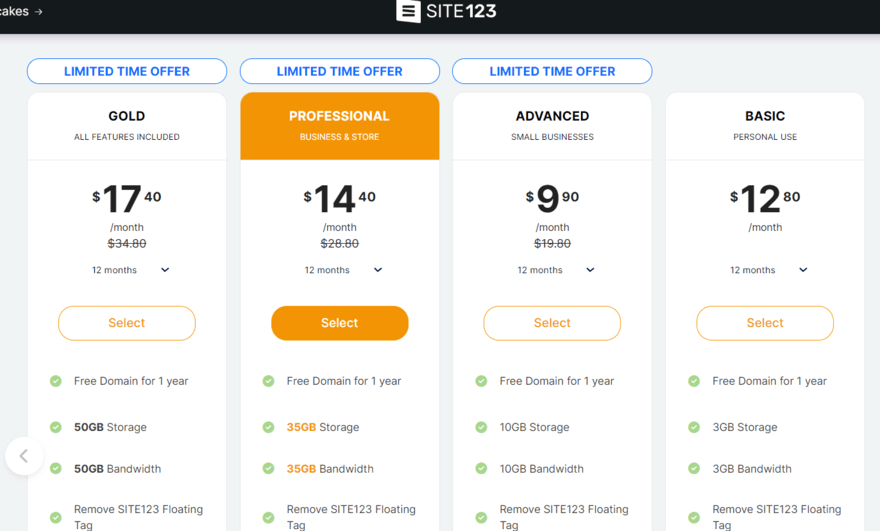Select the Professional plan

[x=340, y=323]
